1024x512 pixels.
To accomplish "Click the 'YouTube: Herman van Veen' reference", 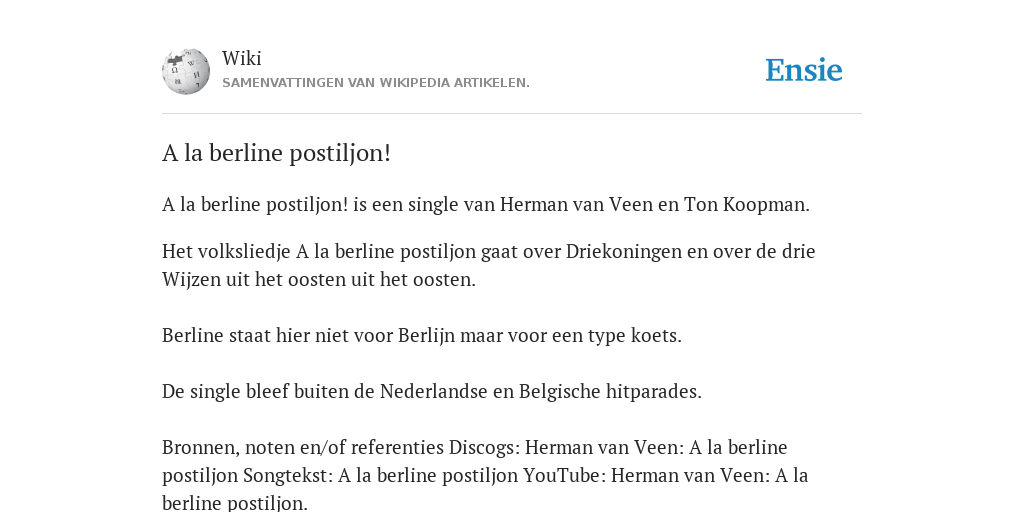I will pos(647,475).
